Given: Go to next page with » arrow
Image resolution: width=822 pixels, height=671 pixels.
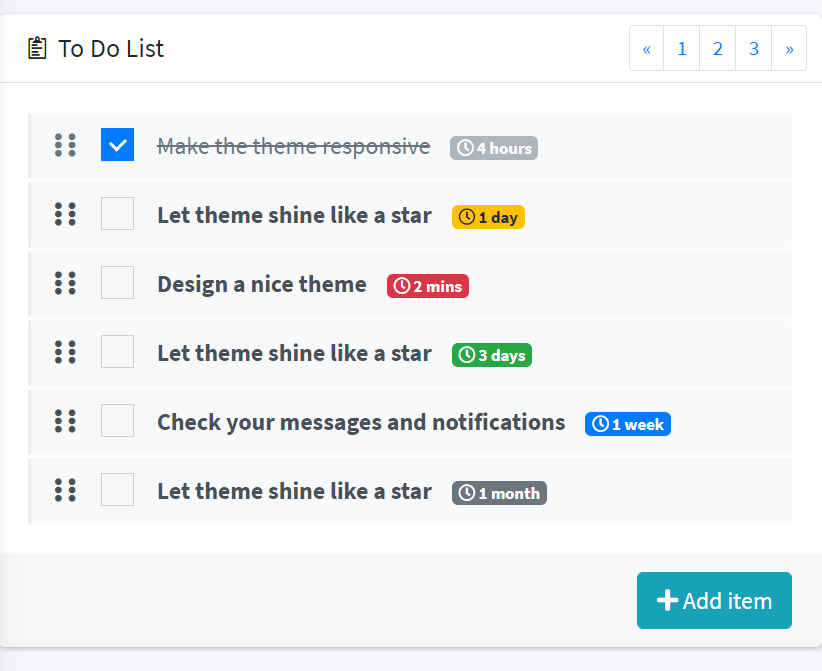Looking at the screenshot, I should pyautogui.click(x=789, y=48).
